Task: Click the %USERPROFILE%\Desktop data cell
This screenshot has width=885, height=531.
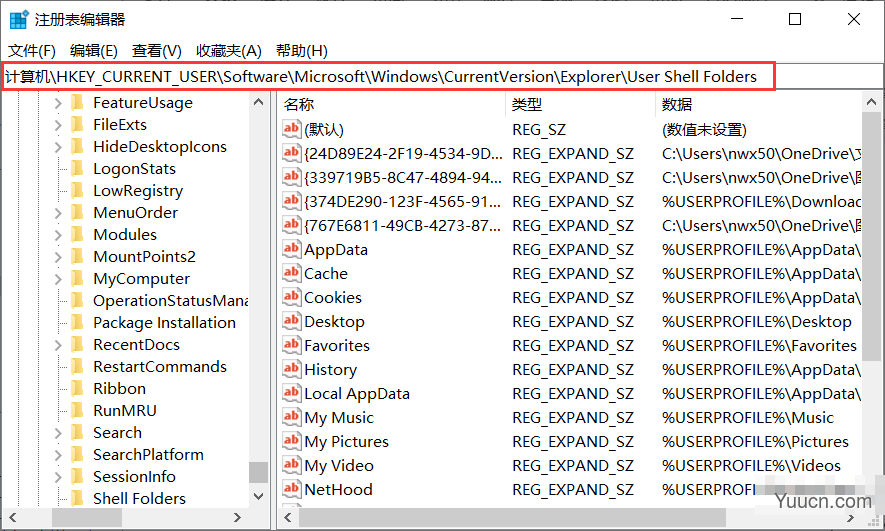Action: (x=756, y=322)
